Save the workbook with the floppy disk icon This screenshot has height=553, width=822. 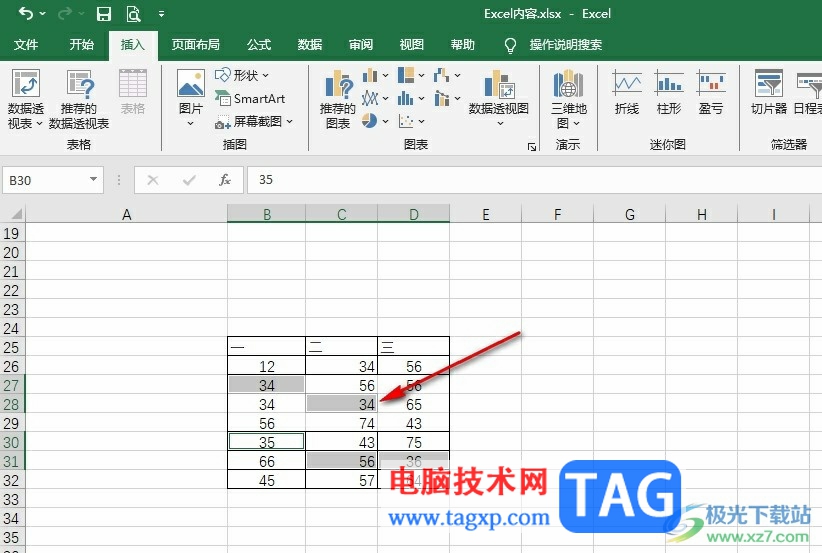(104, 14)
